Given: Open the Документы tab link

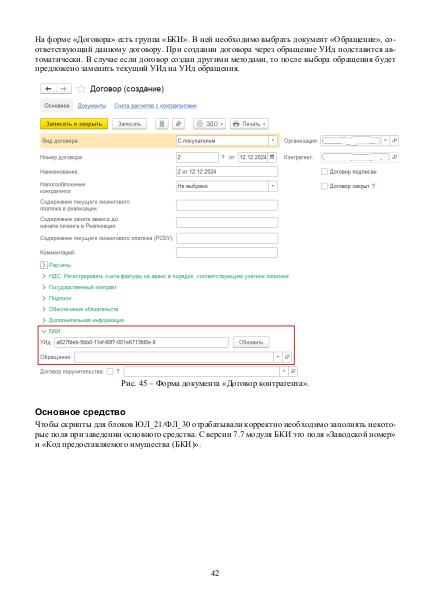Looking at the screenshot, I should pos(92,105).
